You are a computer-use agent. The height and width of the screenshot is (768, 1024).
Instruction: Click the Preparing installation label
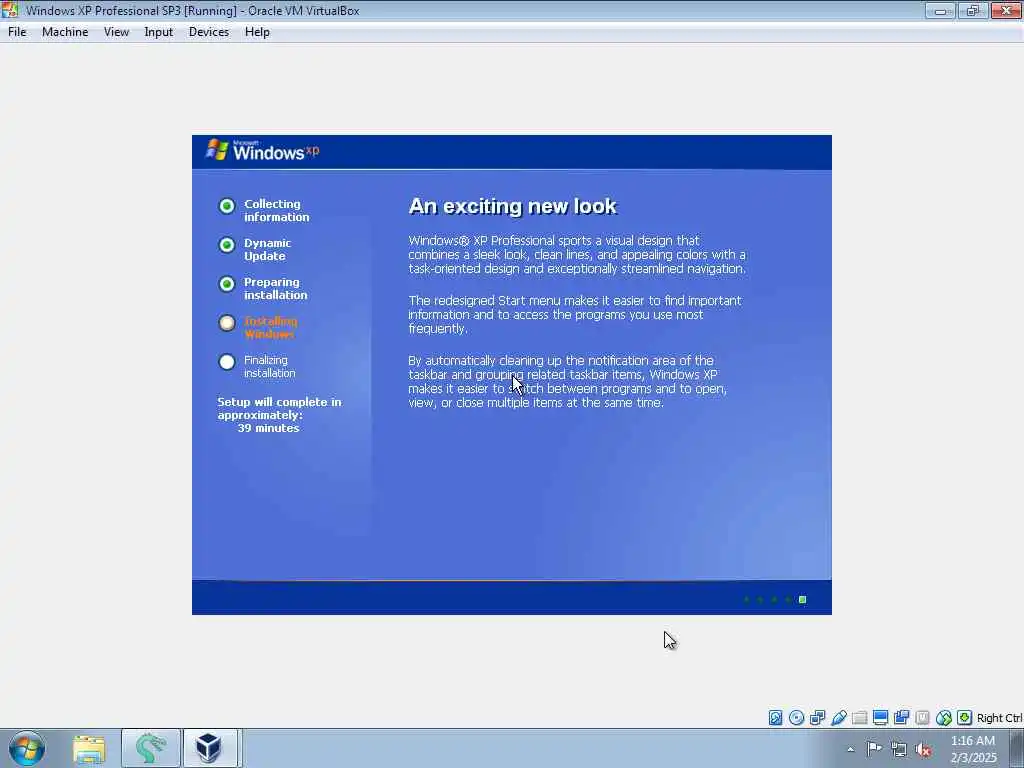pyautogui.click(x=276, y=289)
